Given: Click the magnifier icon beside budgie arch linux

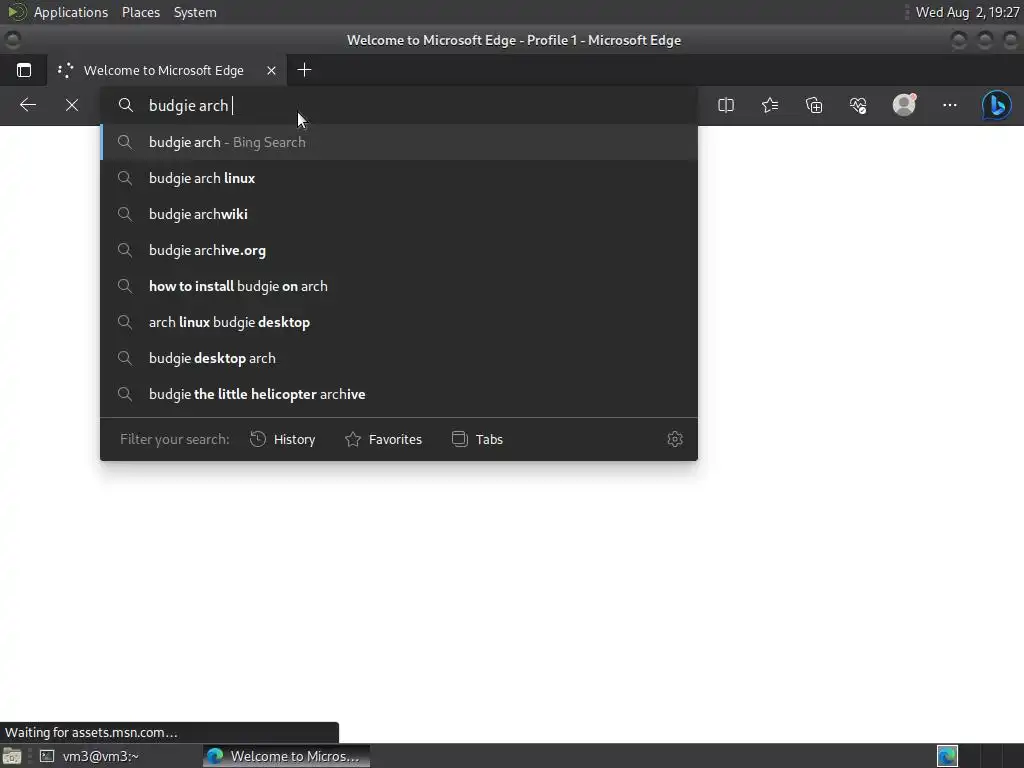Looking at the screenshot, I should [x=125, y=178].
